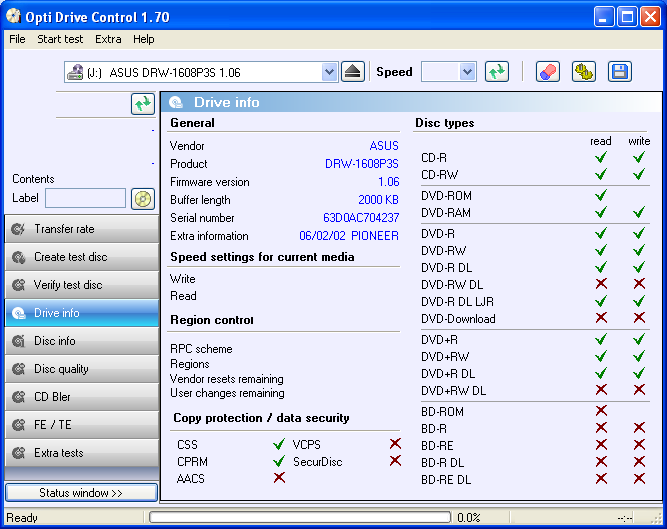Click the buffer length value 2000 KB

click(378, 200)
